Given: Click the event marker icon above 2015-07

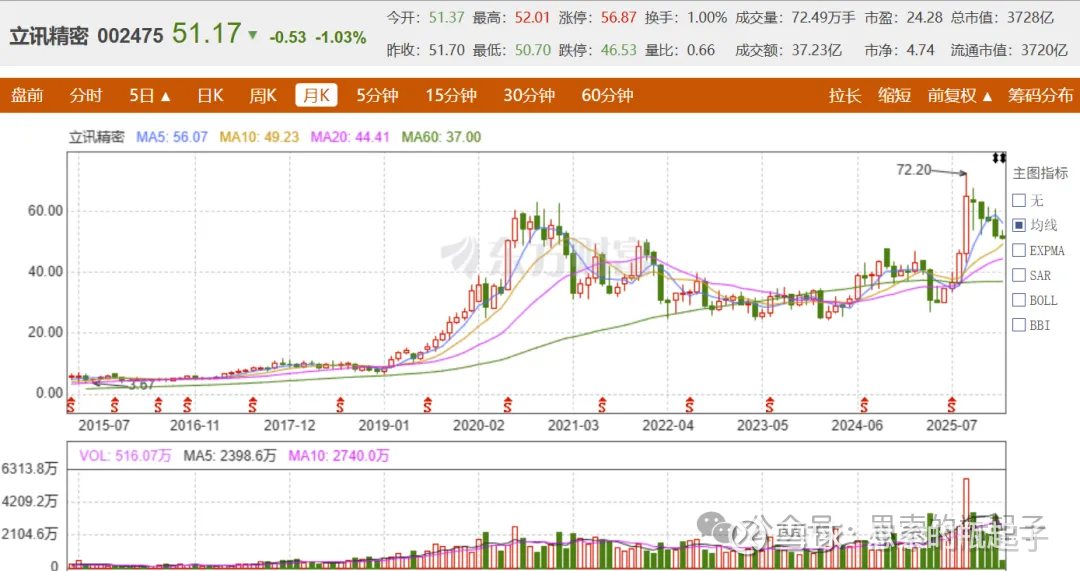Looking at the screenshot, I should [x=114, y=405].
